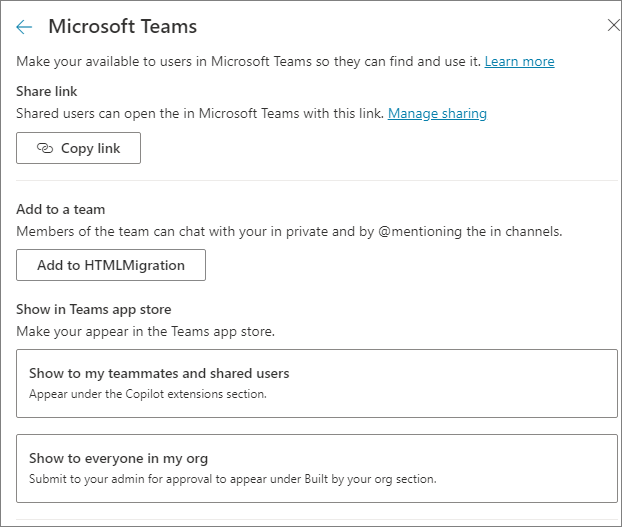Click the Microsoft Teams panel title
Image resolution: width=622 pixels, height=527 pixels.
pyautogui.click(x=123, y=27)
